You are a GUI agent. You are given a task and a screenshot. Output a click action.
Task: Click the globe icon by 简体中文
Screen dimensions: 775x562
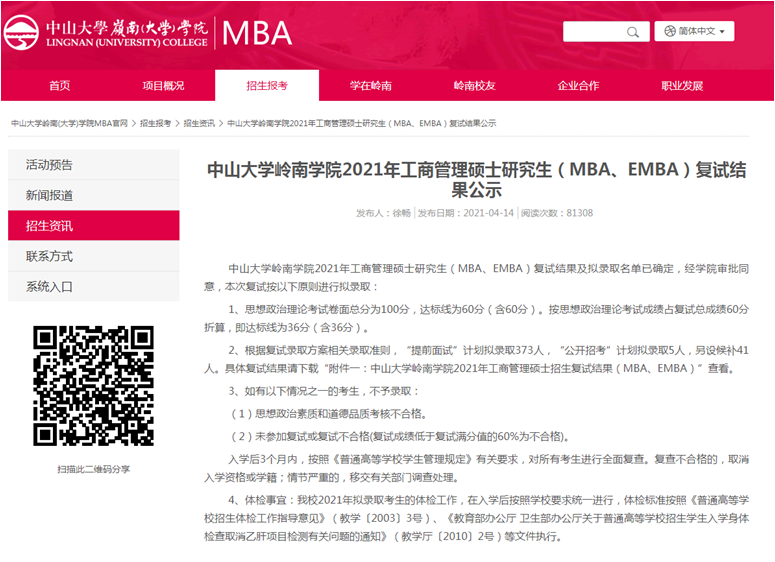tap(669, 31)
